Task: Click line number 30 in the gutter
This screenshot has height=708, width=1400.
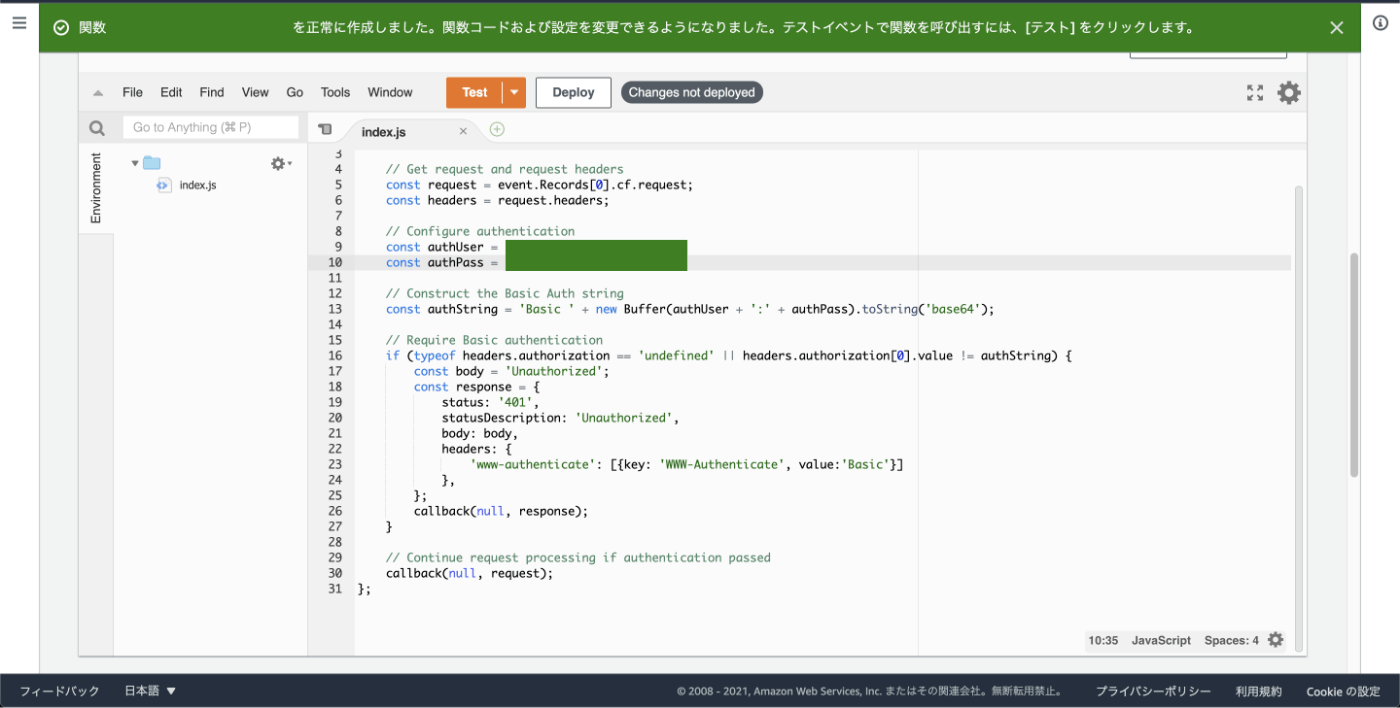Action: pos(335,573)
